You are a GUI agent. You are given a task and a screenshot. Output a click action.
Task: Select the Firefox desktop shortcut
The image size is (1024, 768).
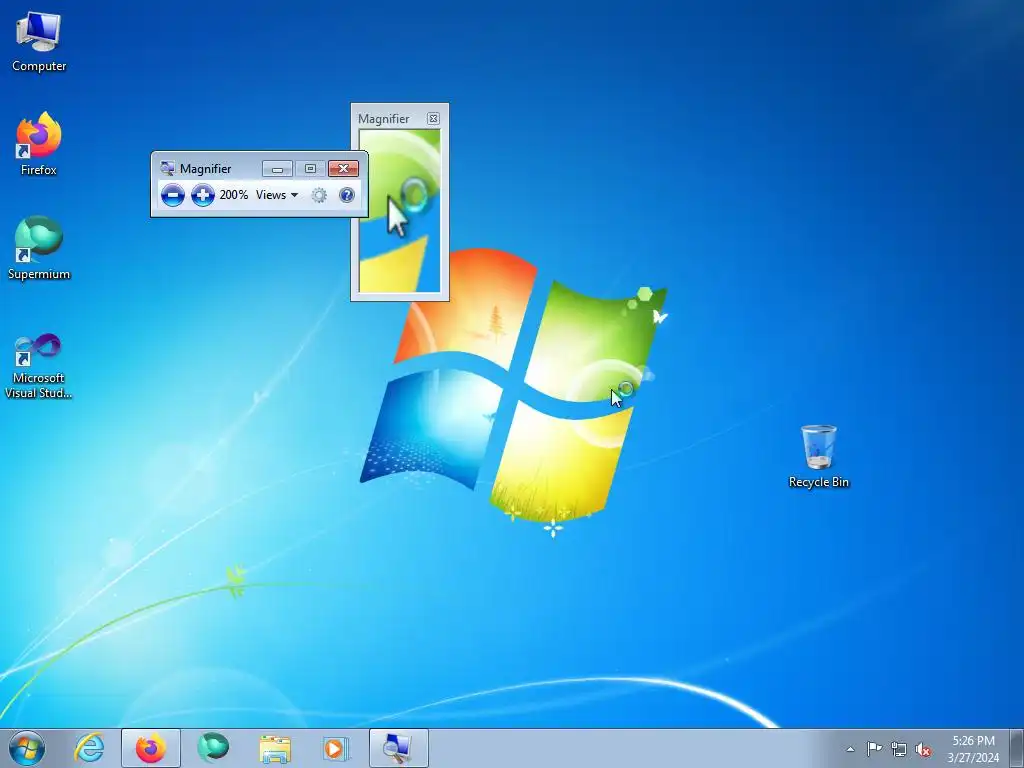(x=39, y=144)
